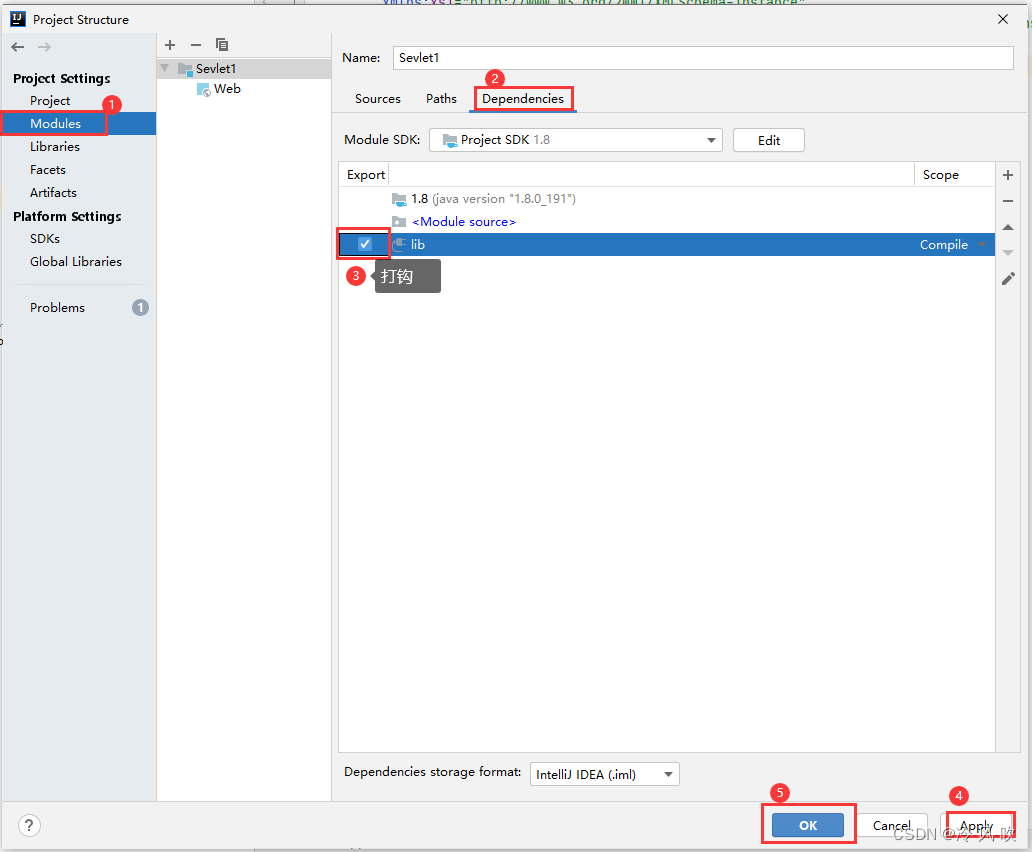Viewport: 1032px width, 852px height.
Task: Collapse the Sevlet1 module tree node
Action: coord(165,68)
